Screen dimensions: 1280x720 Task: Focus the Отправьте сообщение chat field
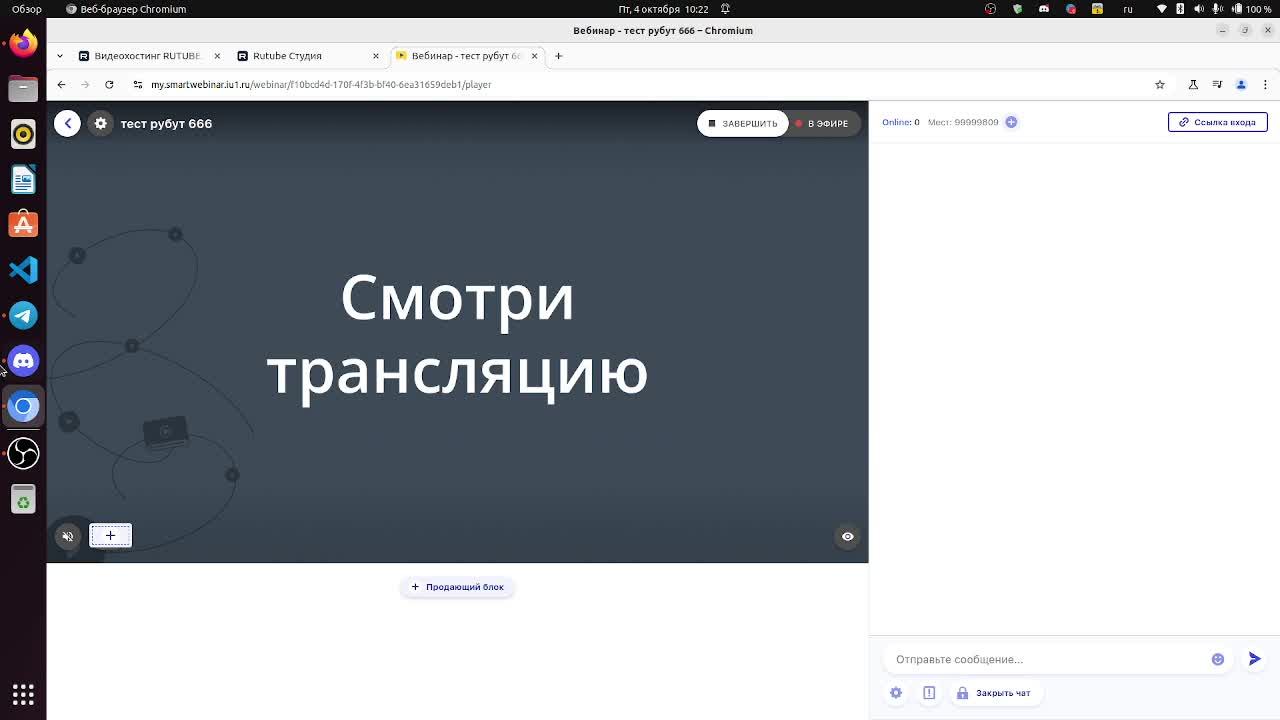(x=1045, y=659)
